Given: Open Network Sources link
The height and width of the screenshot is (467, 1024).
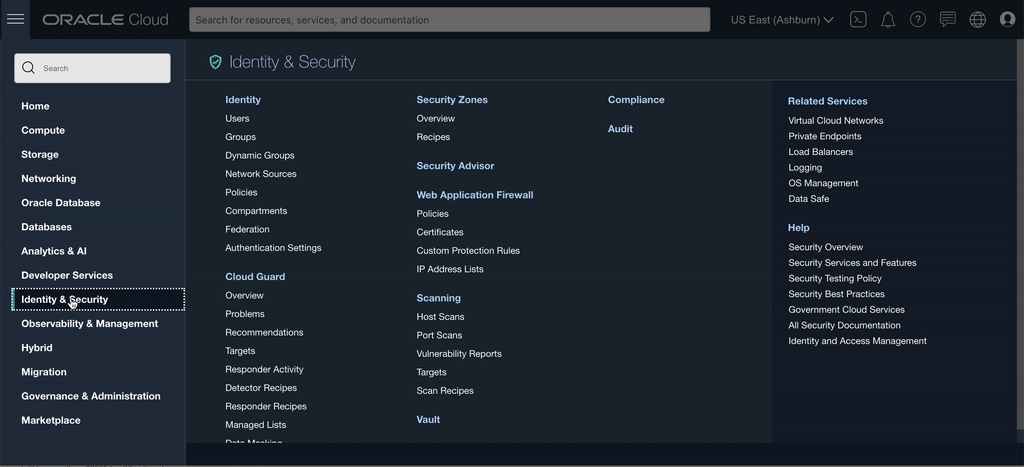Looking at the screenshot, I should (x=261, y=174).
